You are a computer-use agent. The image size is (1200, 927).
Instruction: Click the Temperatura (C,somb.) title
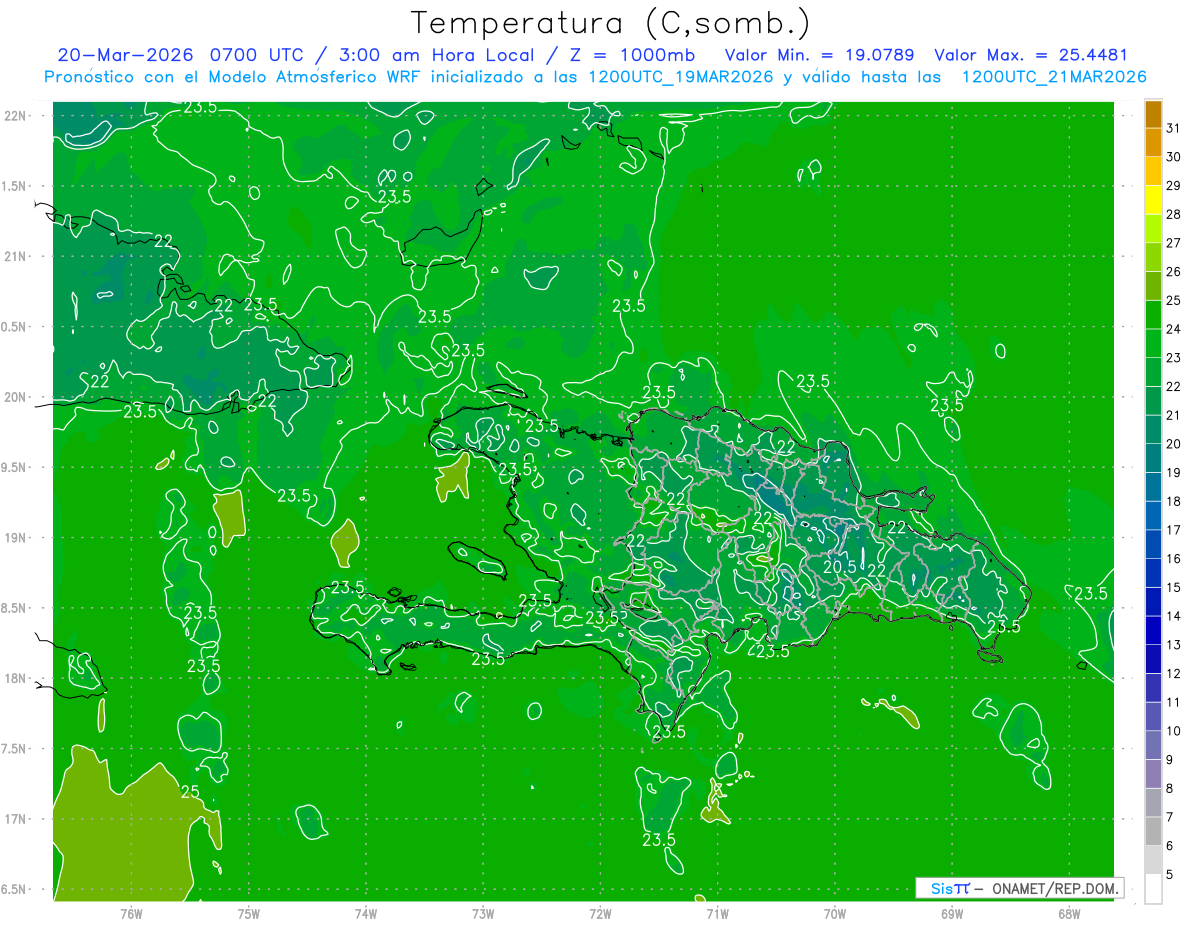click(611, 22)
